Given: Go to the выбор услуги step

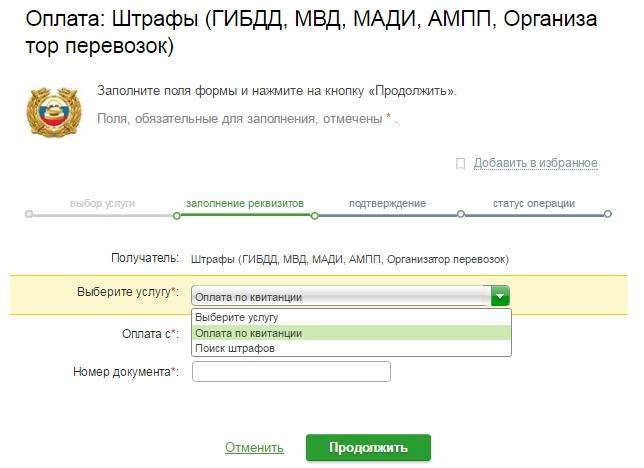Looking at the screenshot, I should 102,203.
